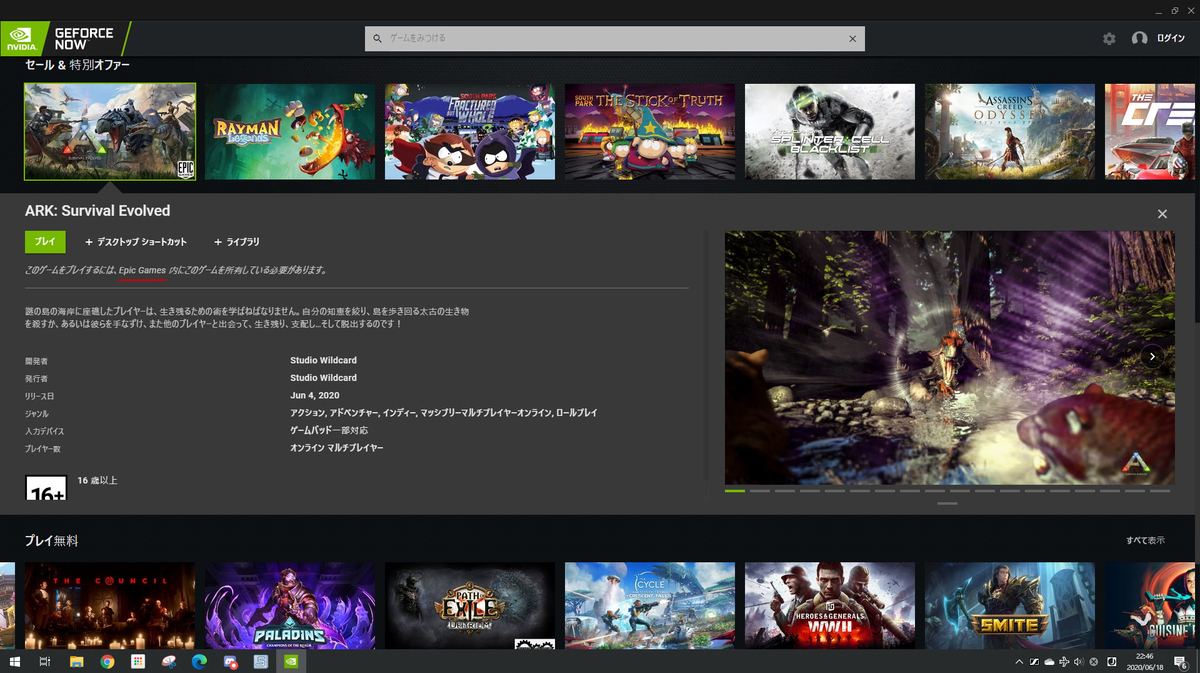Show next screenshot with arrow button

pyautogui.click(x=1152, y=355)
